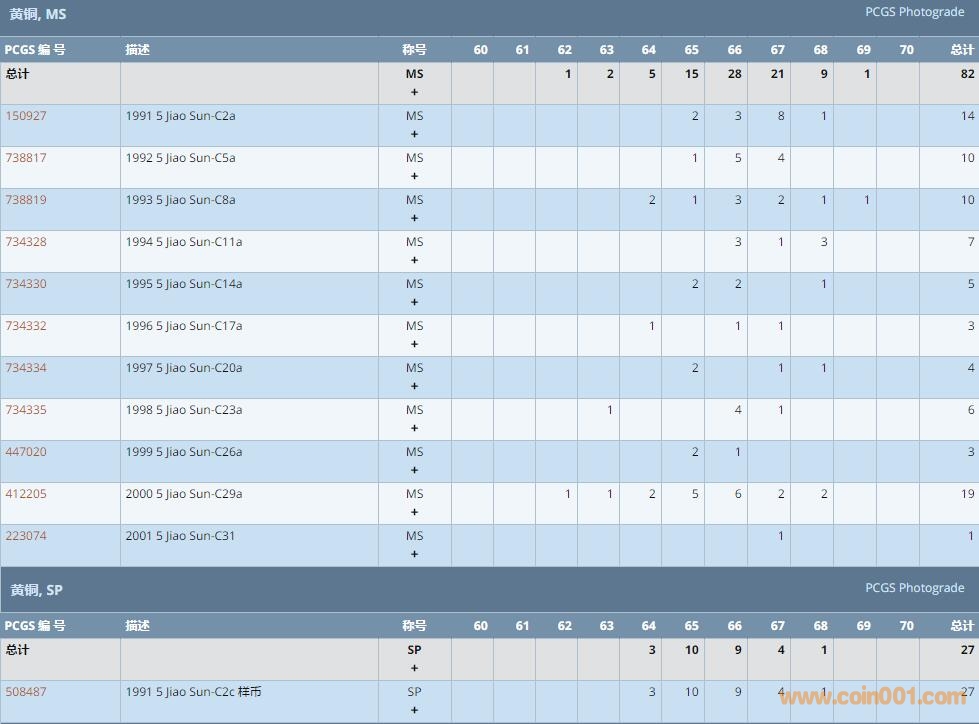Open the 508487 specimen coin link
Viewport: 979px width, 724px height.
26,692
